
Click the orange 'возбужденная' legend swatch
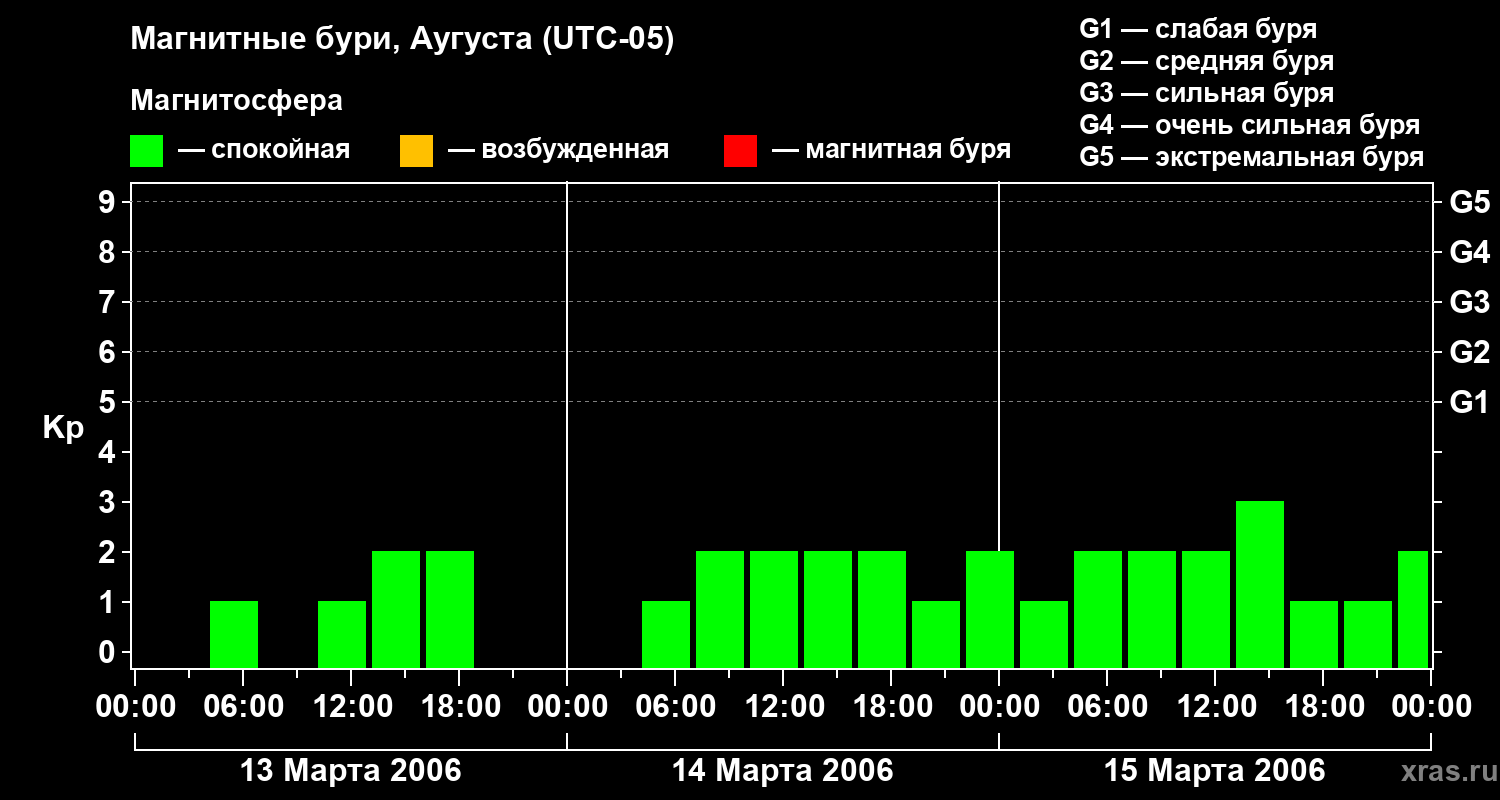[416, 151]
